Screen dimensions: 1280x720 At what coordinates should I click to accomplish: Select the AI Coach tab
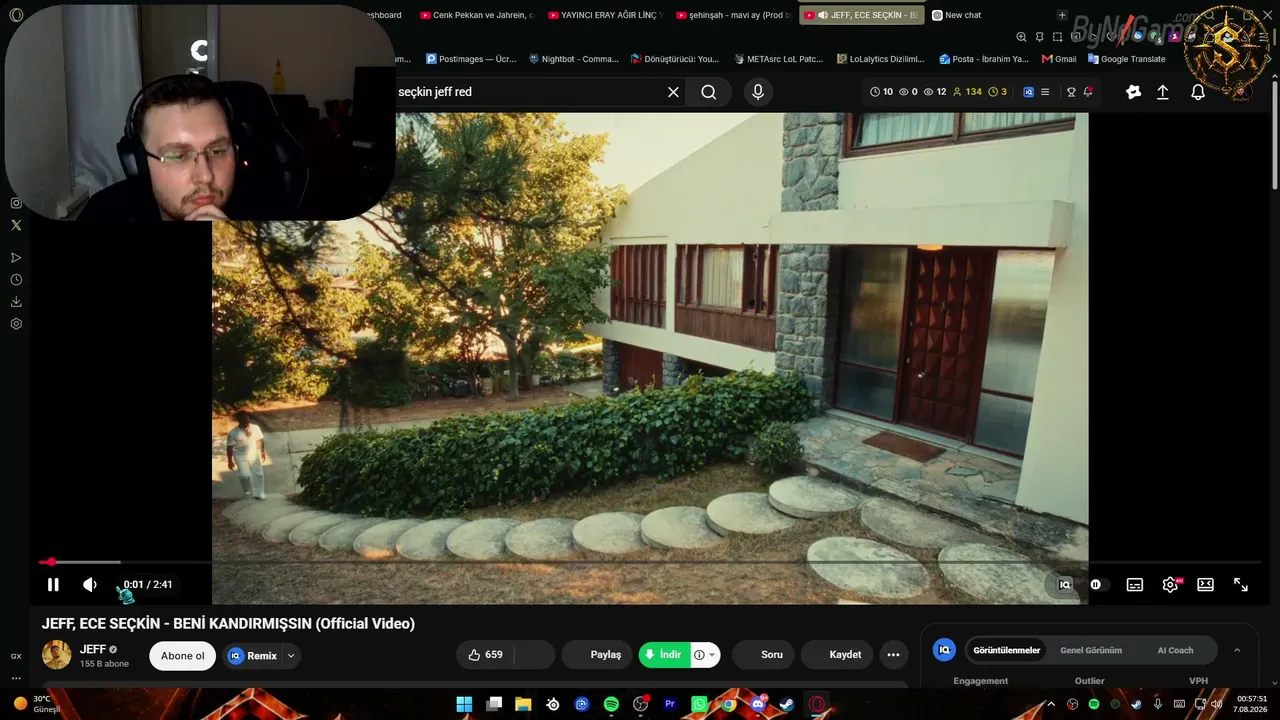(x=1175, y=650)
